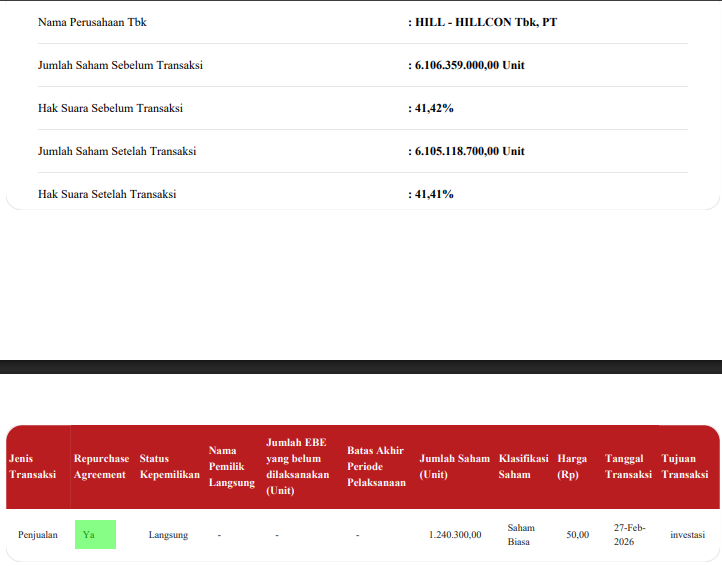Select the 'HILL - HILLCON Tbk, PT' value
Image resolution: width=722 pixels, height=566 pixels.
(x=486, y=22)
